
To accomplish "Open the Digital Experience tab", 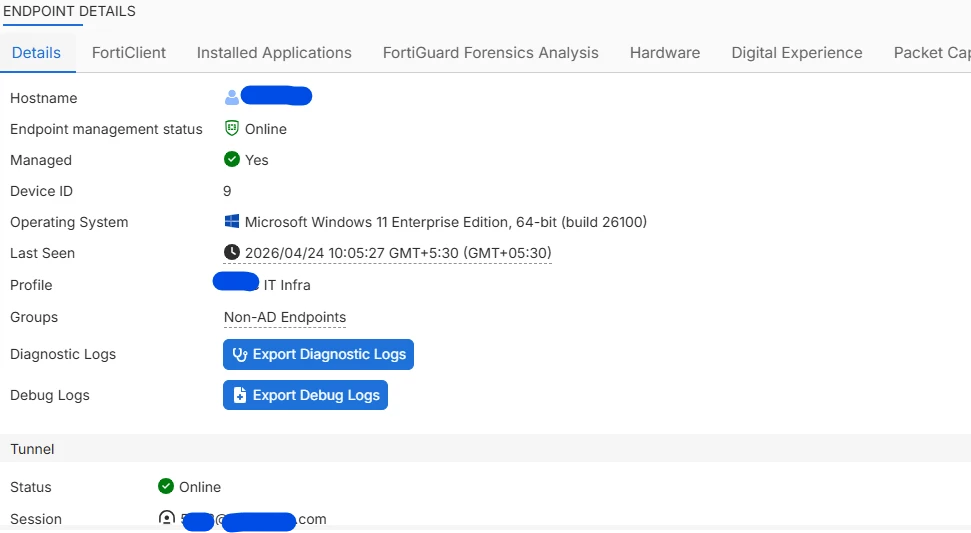I will point(797,53).
